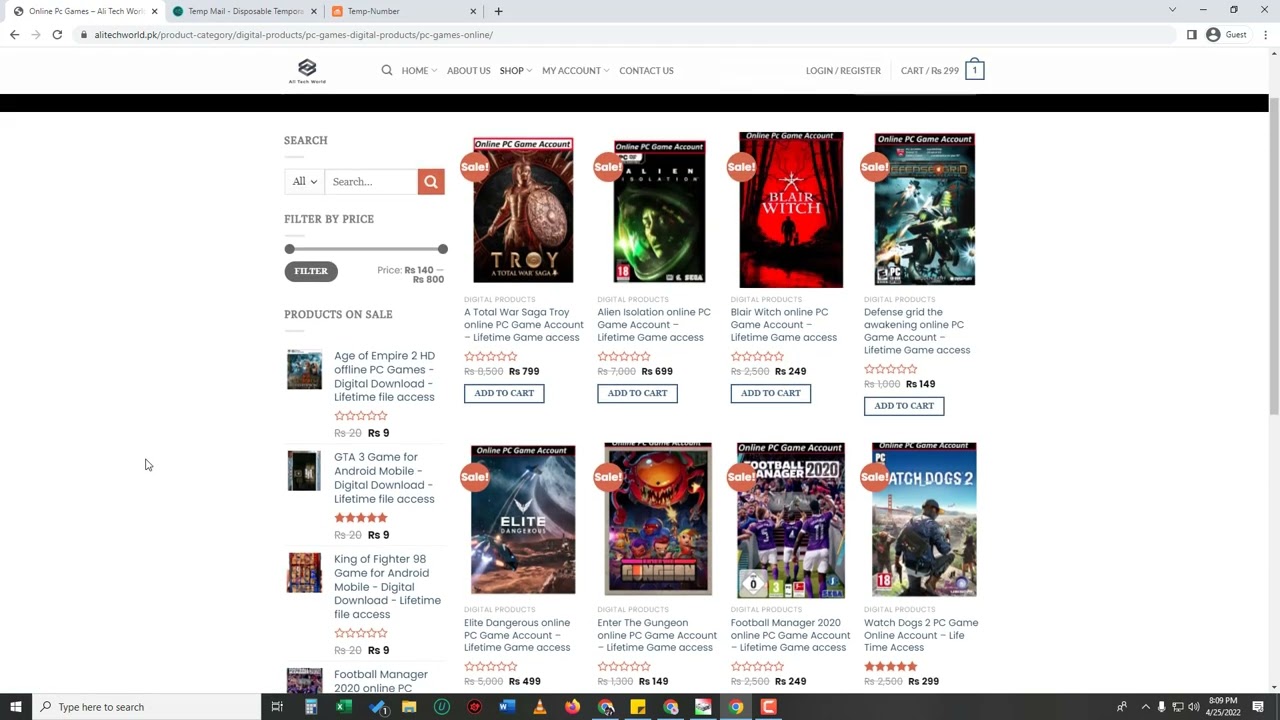This screenshot has height=720, width=1280.
Task: Open King of Fighter 98 sidebar link
Action: [x=387, y=587]
